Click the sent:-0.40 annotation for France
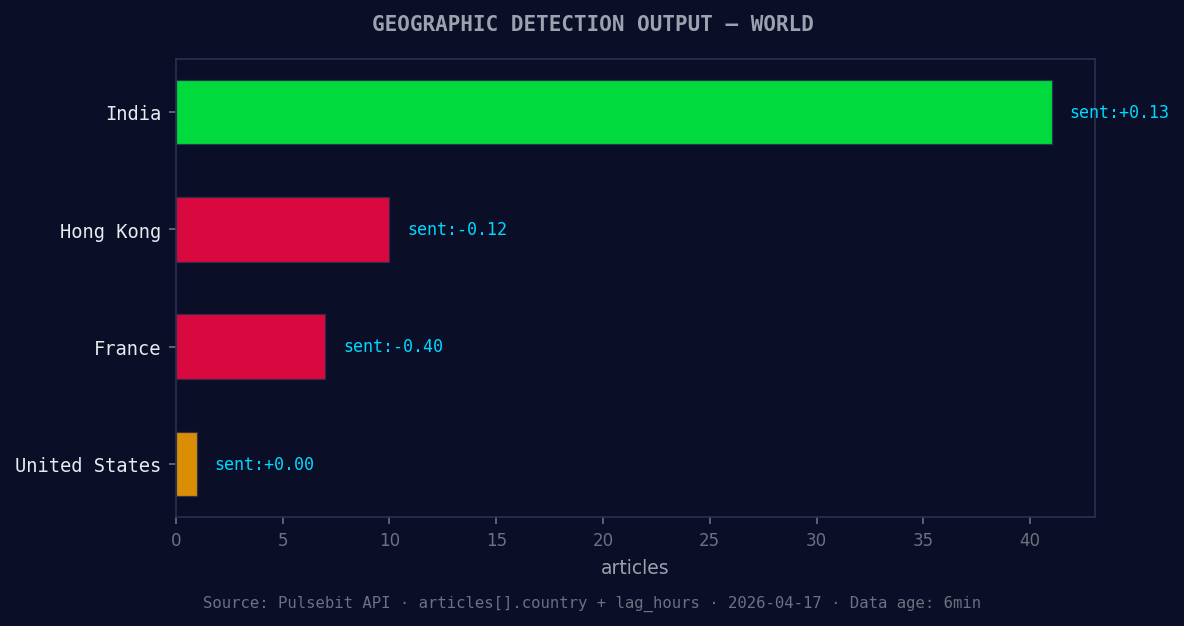The image size is (1184, 626). pyautogui.click(x=393, y=346)
